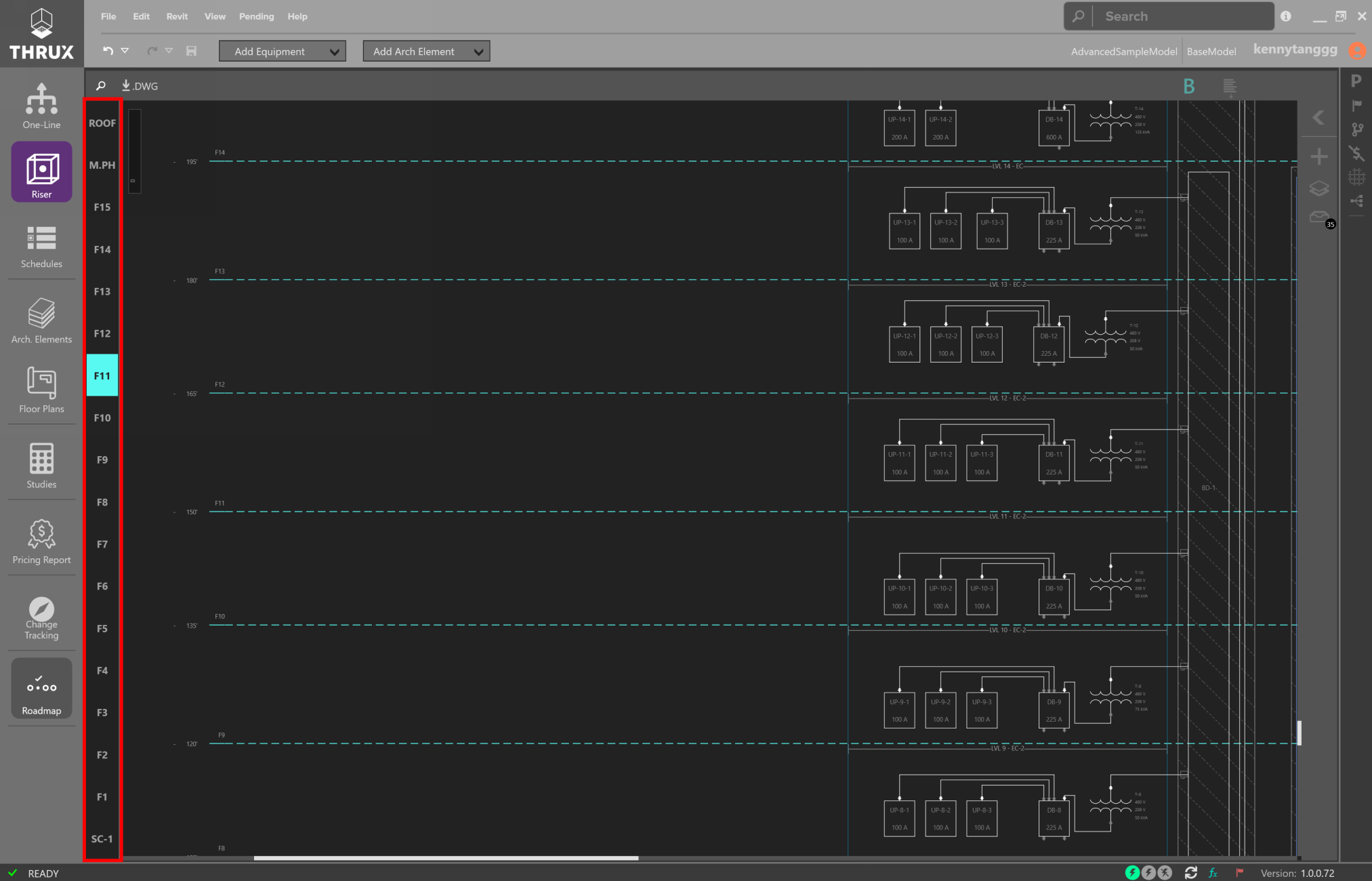Viewport: 1372px width, 881px height.
Task: Jump to SC-1 level
Action: point(102,839)
